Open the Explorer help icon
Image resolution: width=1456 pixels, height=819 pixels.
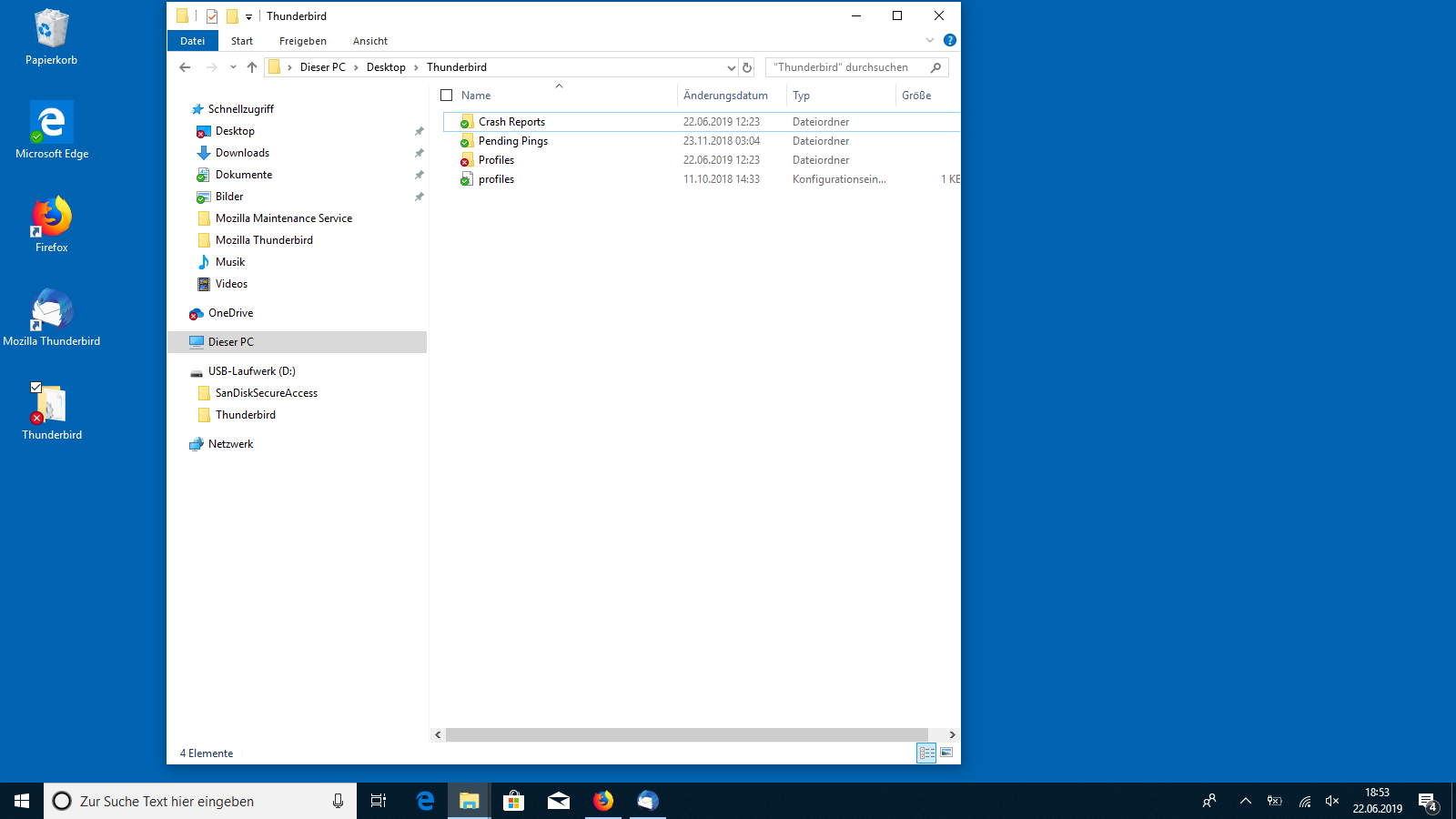tap(949, 40)
